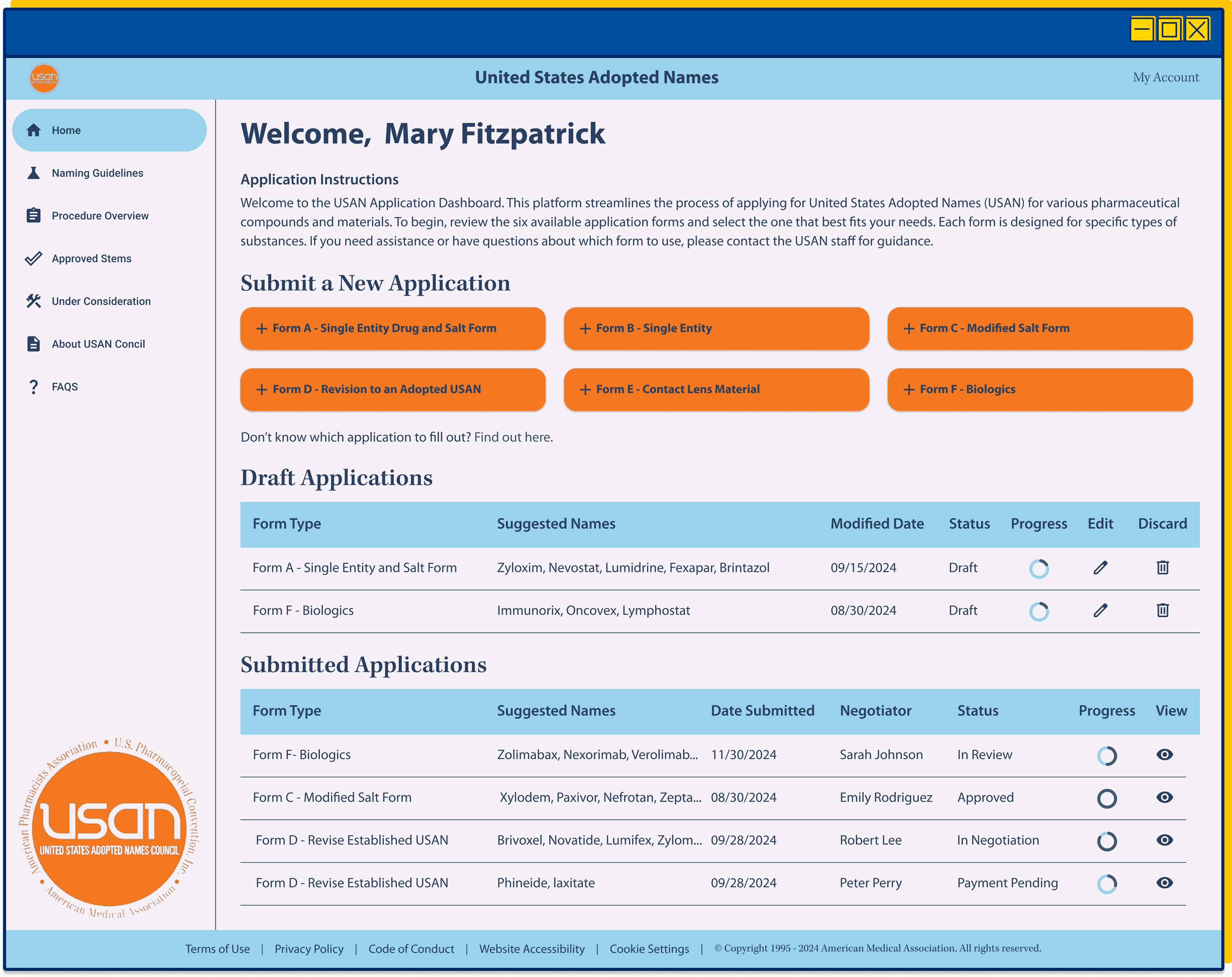View Robert Lee's application via eye icon
Viewport: 1232px width, 977px height.
pos(1164,840)
